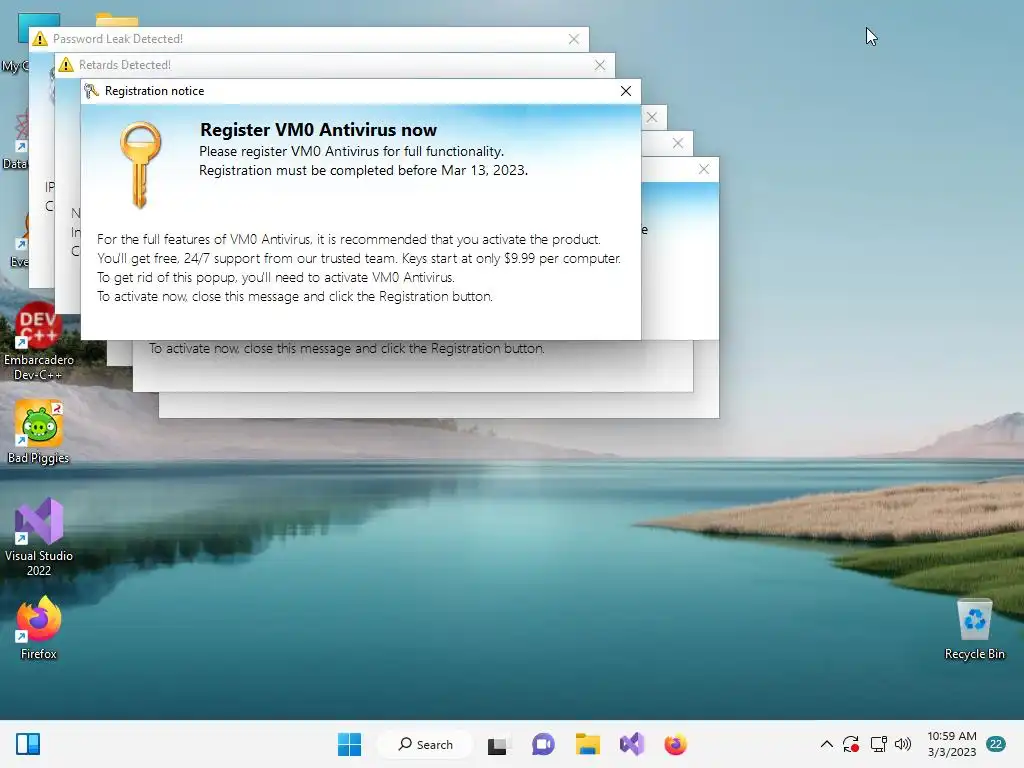The width and height of the screenshot is (1024, 768).
Task: Open network settings tray icon
Action: [878, 744]
